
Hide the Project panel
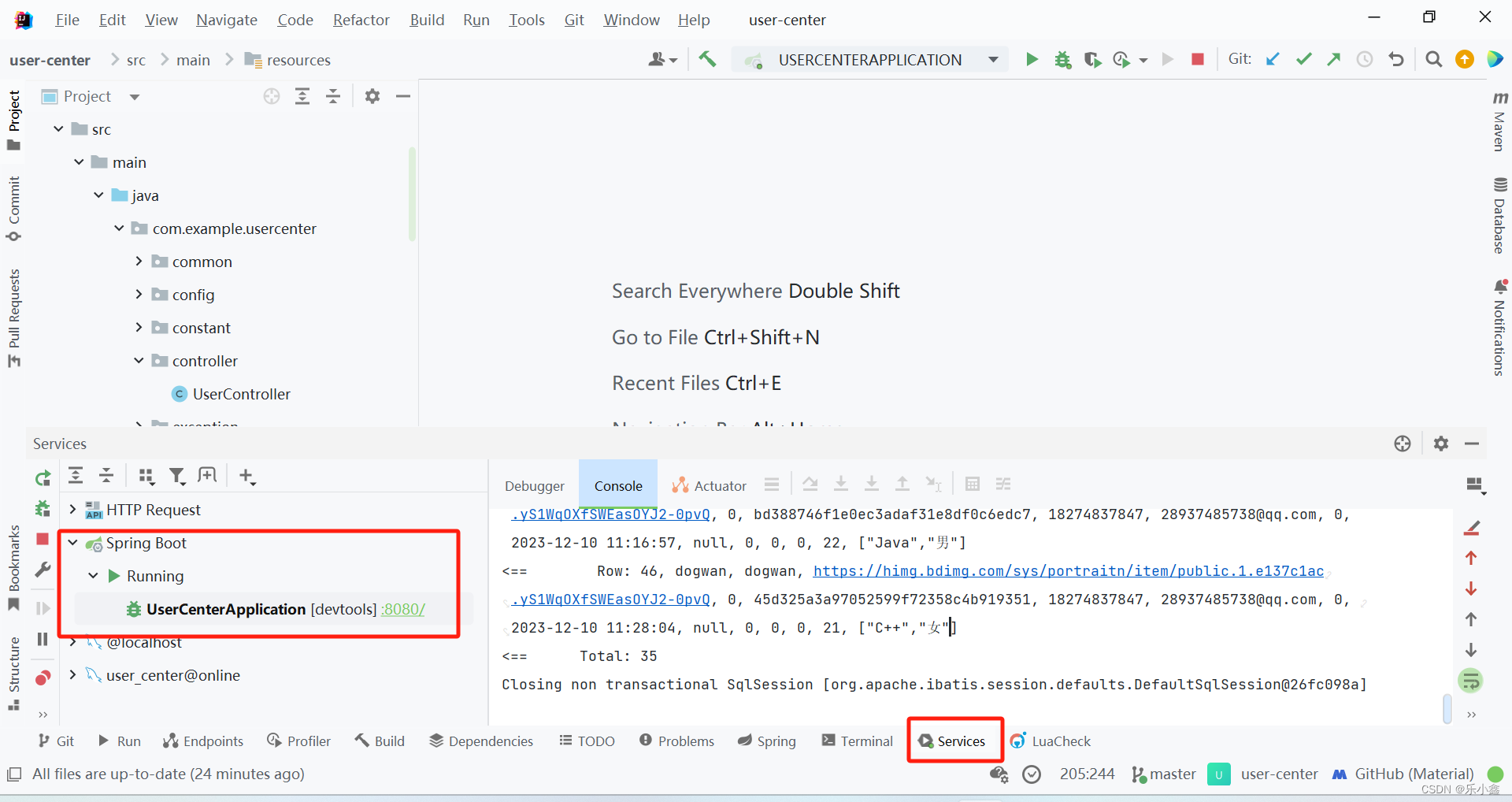point(403,96)
